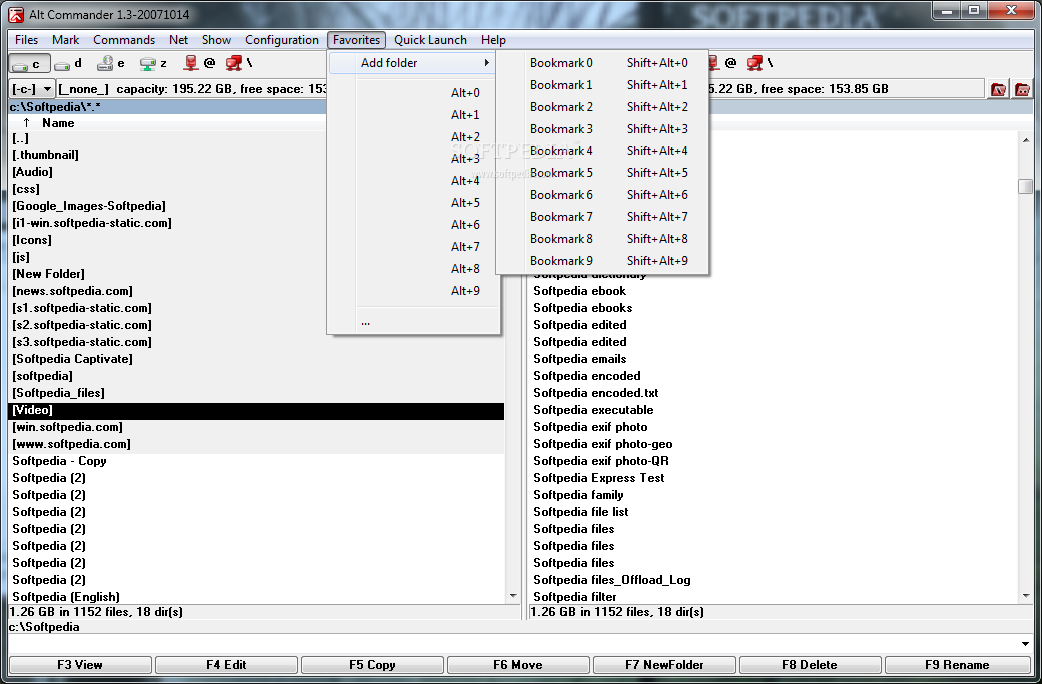Click the F4 Edit button
This screenshot has width=1042, height=684.
(226, 665)
